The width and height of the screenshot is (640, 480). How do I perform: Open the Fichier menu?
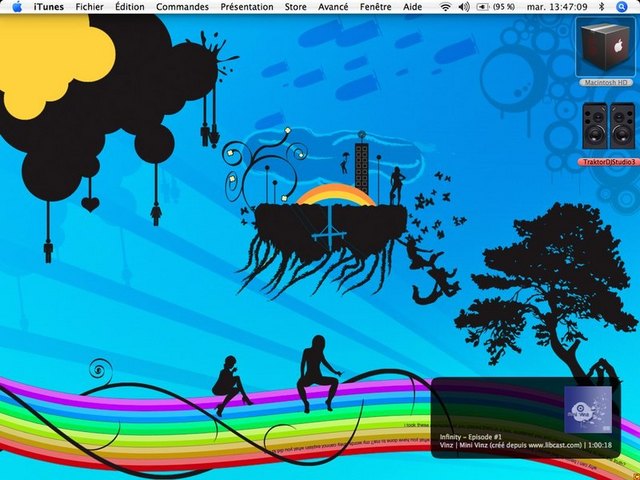[89, 7]
